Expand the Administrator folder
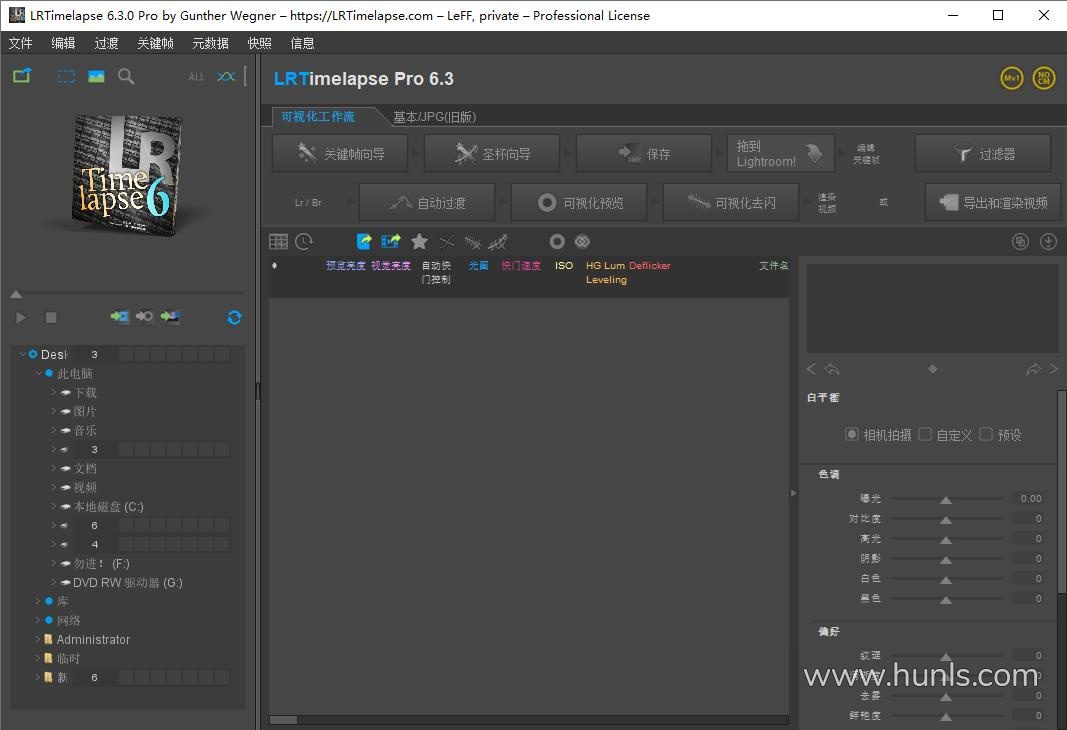Image resolution: width=1067 pixels, height=730 pixels. coord(38,640)
